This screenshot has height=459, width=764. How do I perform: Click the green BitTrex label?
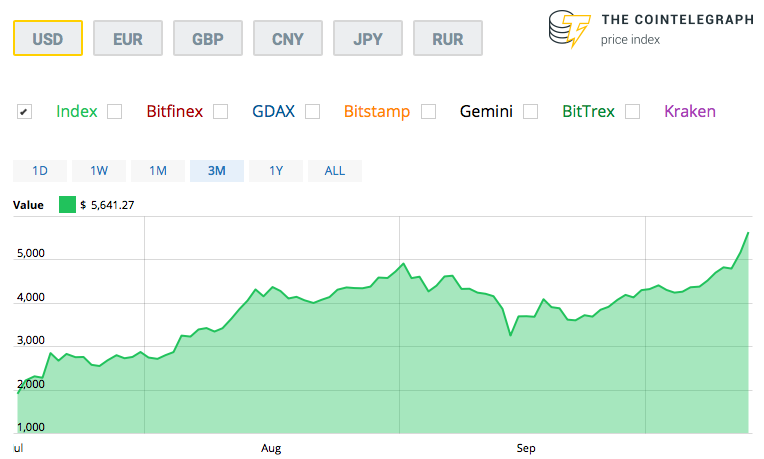click(588, 112)
